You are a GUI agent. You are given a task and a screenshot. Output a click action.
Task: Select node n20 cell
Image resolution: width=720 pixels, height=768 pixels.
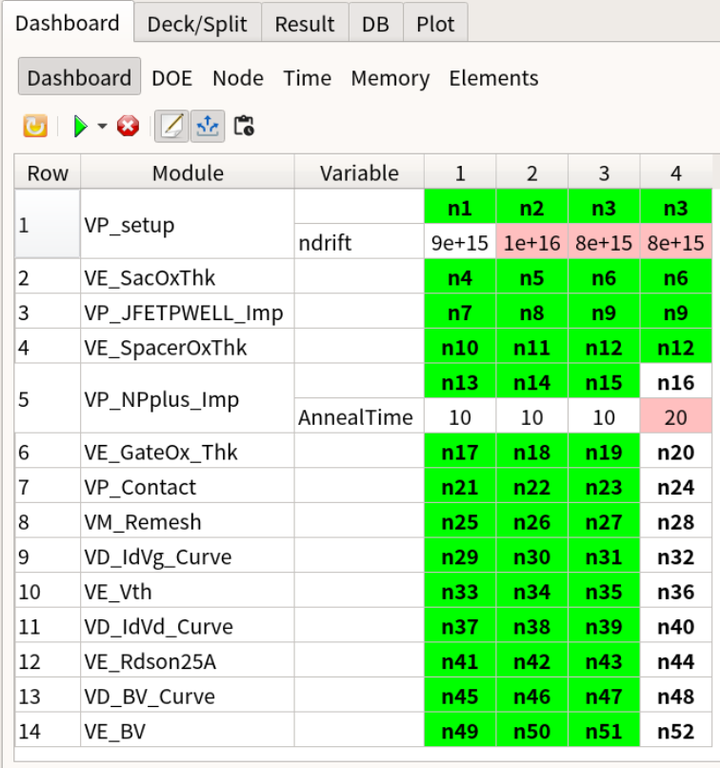point(676,452)
